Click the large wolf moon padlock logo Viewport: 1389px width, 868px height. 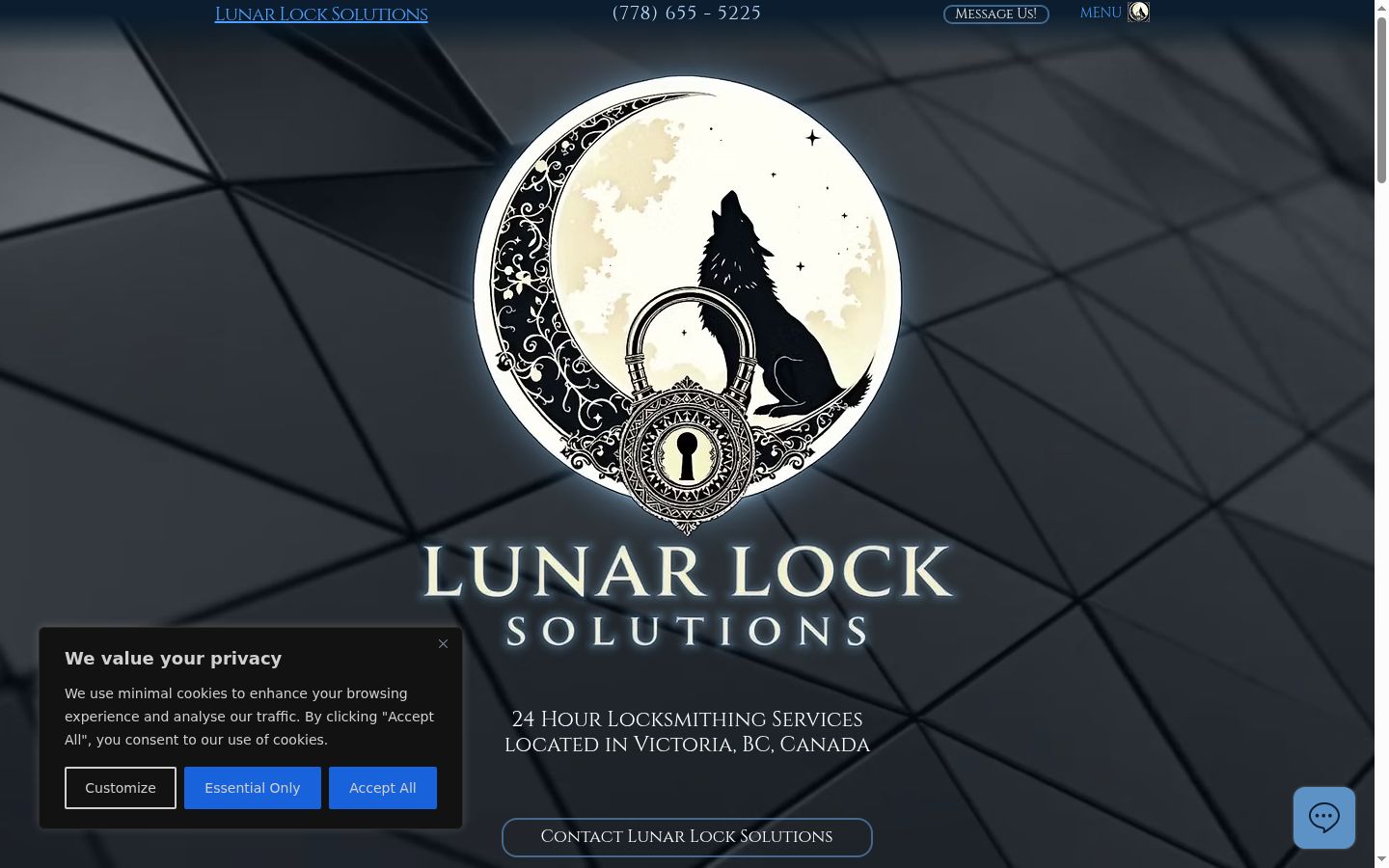pyautogui.click(x=687, y=304)
